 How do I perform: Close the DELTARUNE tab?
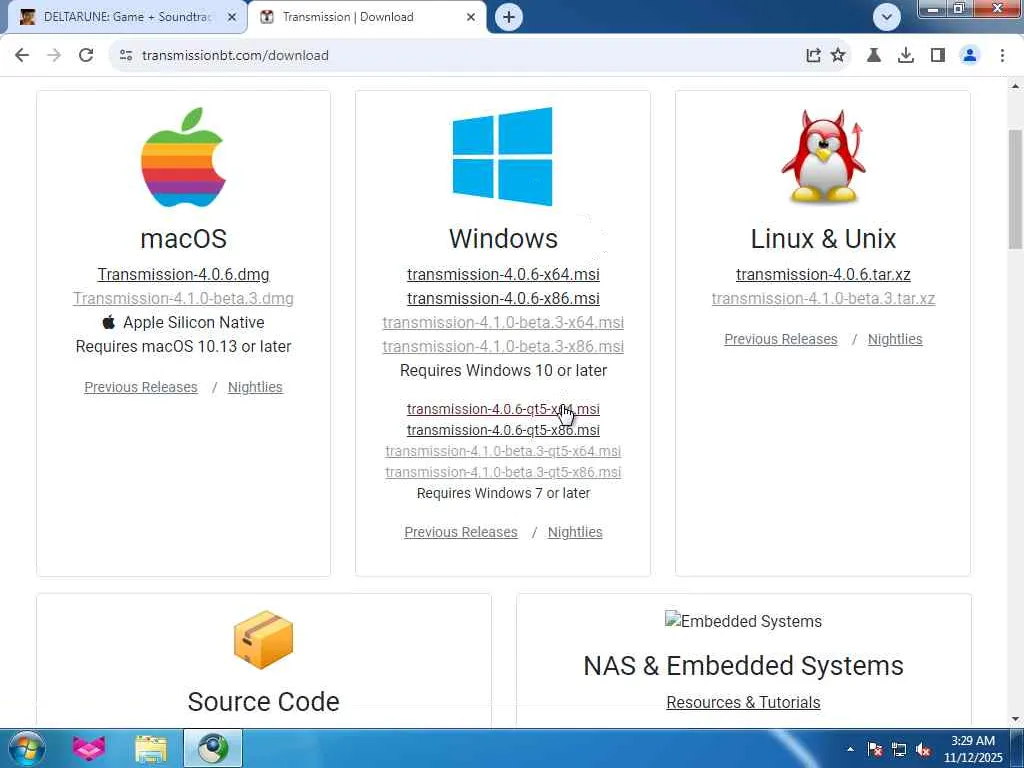(232, 17)
